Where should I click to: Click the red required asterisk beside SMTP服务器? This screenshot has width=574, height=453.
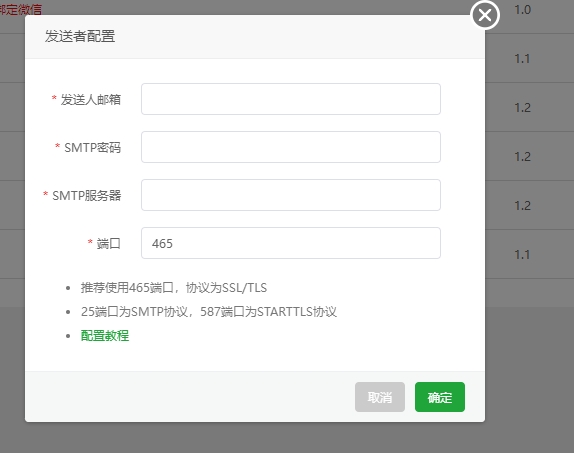point(46,194)
